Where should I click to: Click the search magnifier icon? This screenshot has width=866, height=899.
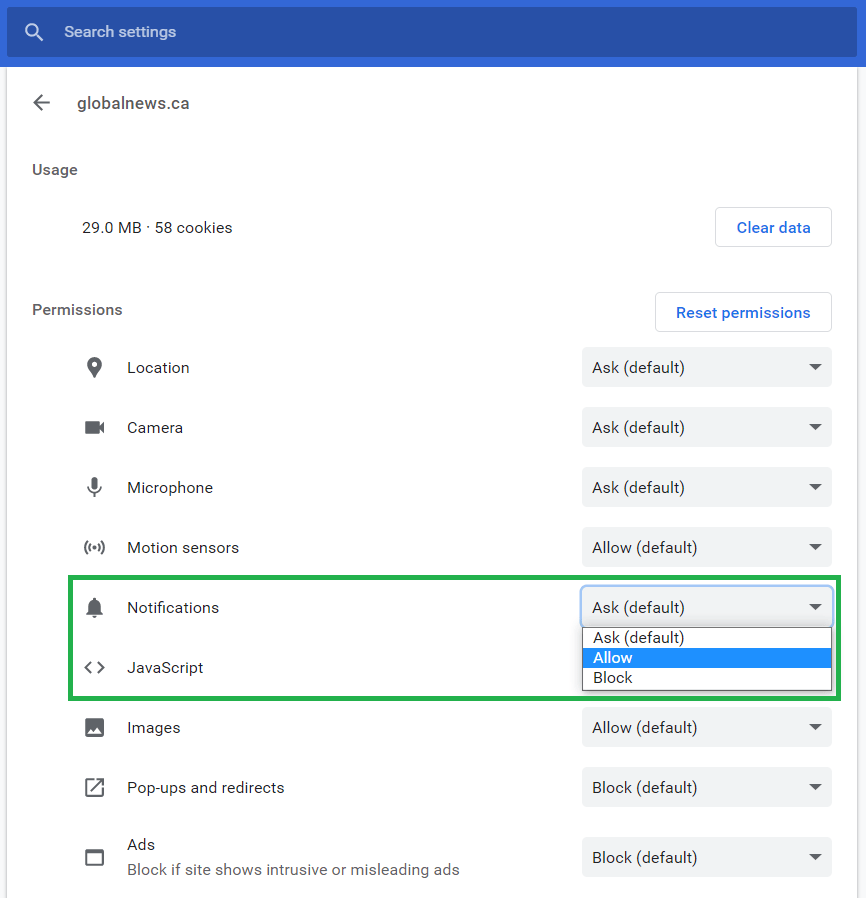pos(34,32)
